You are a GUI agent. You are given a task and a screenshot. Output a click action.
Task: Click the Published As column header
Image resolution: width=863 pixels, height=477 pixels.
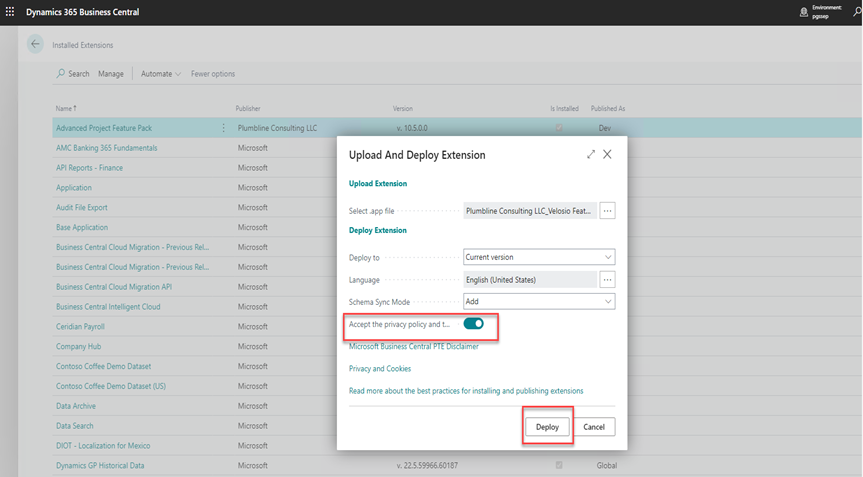(x=608, y=108)
